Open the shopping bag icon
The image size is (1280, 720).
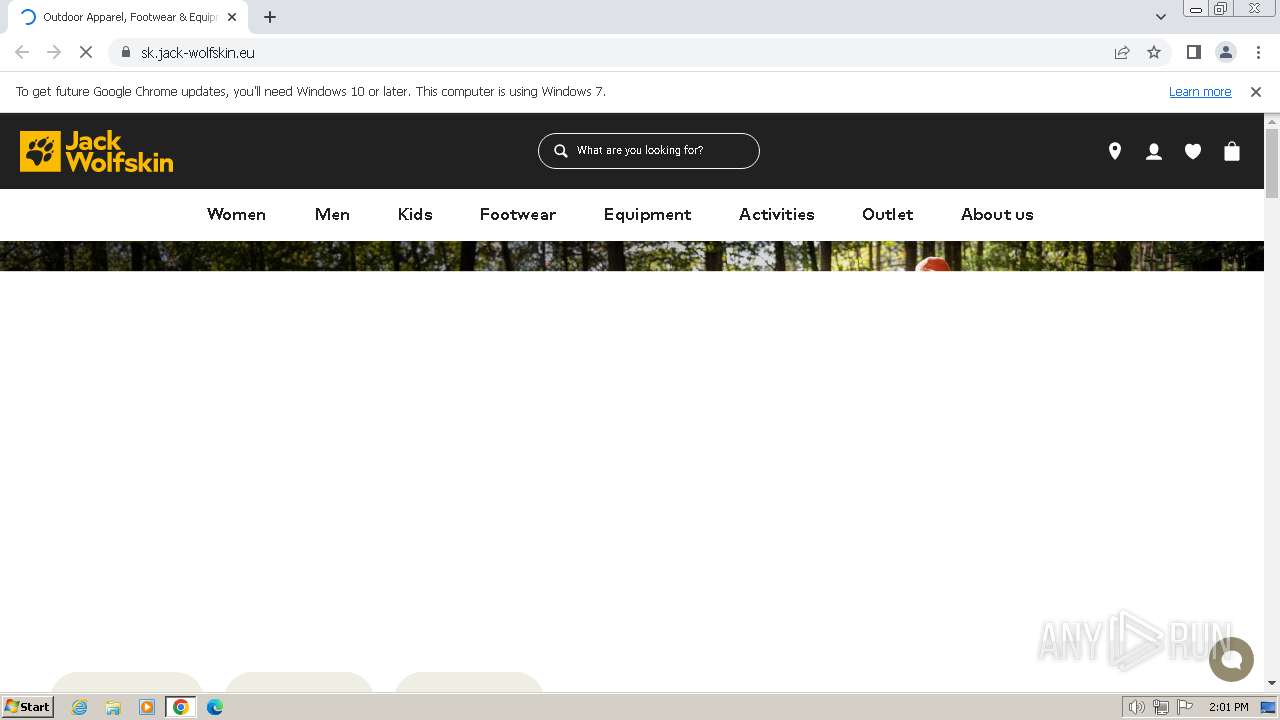coord(1232,151)
